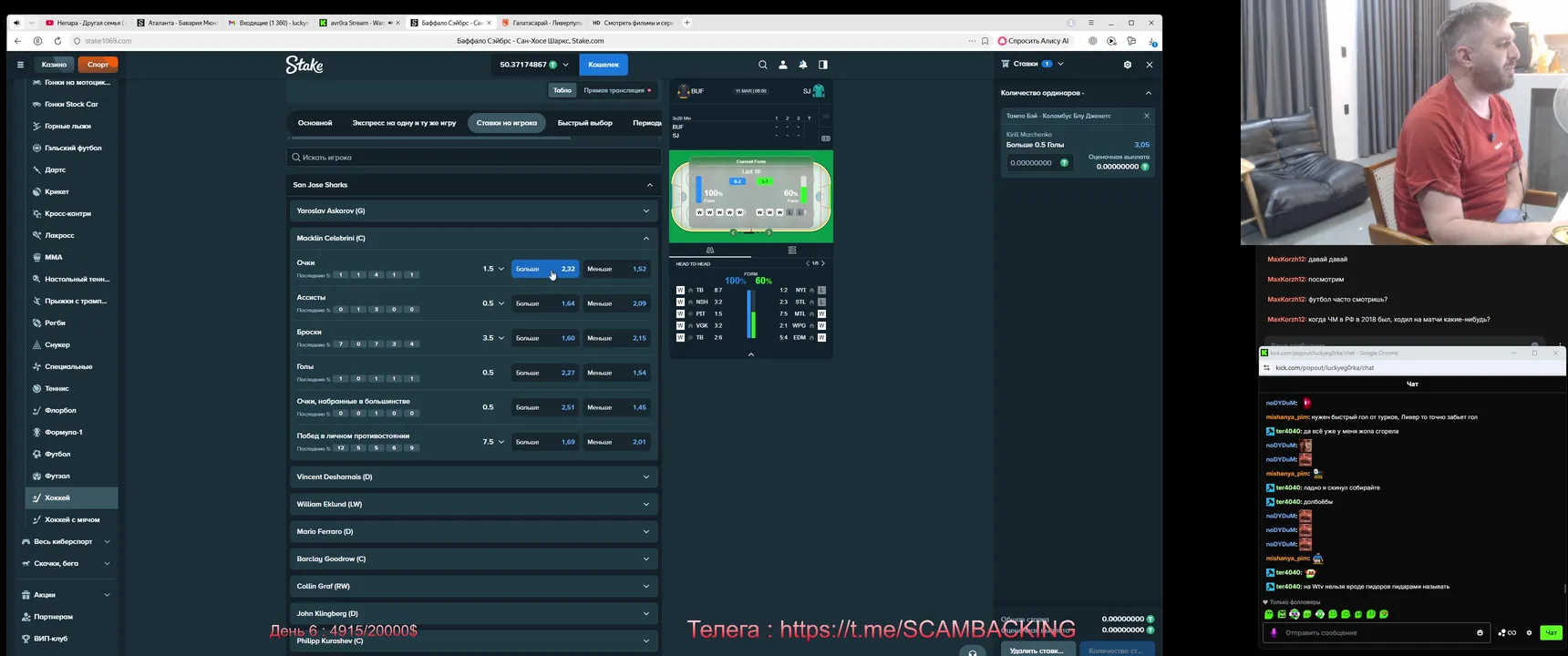Open Очки line 1.5 dropdown
The height and width of the screenshot is (656, 1568).
(x=493, y=269)
